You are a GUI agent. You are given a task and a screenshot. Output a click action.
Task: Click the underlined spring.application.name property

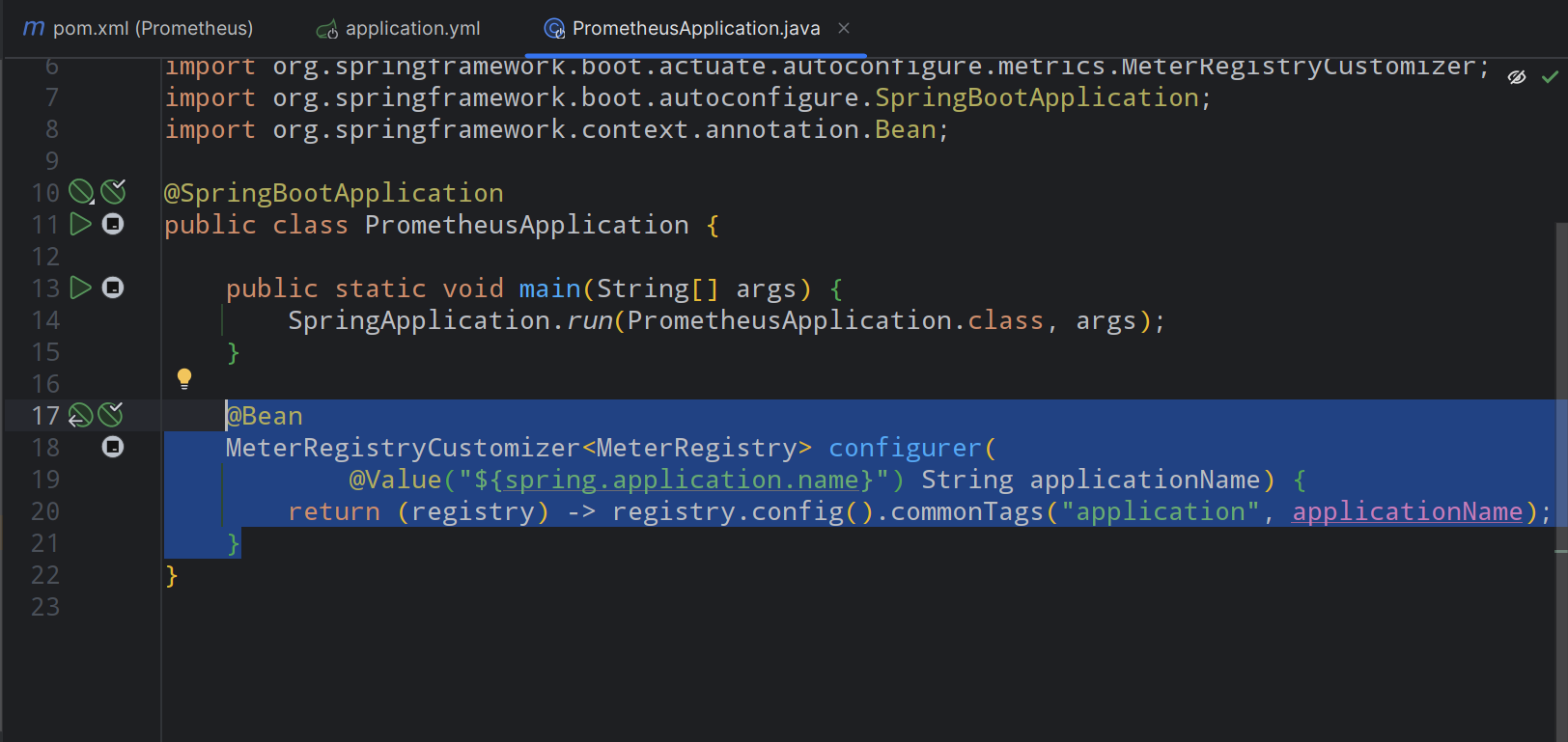click(682, 480)
